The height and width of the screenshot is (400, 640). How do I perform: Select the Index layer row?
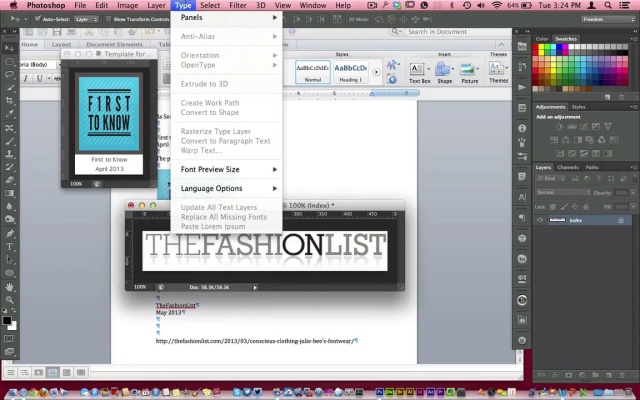[583, 220]
